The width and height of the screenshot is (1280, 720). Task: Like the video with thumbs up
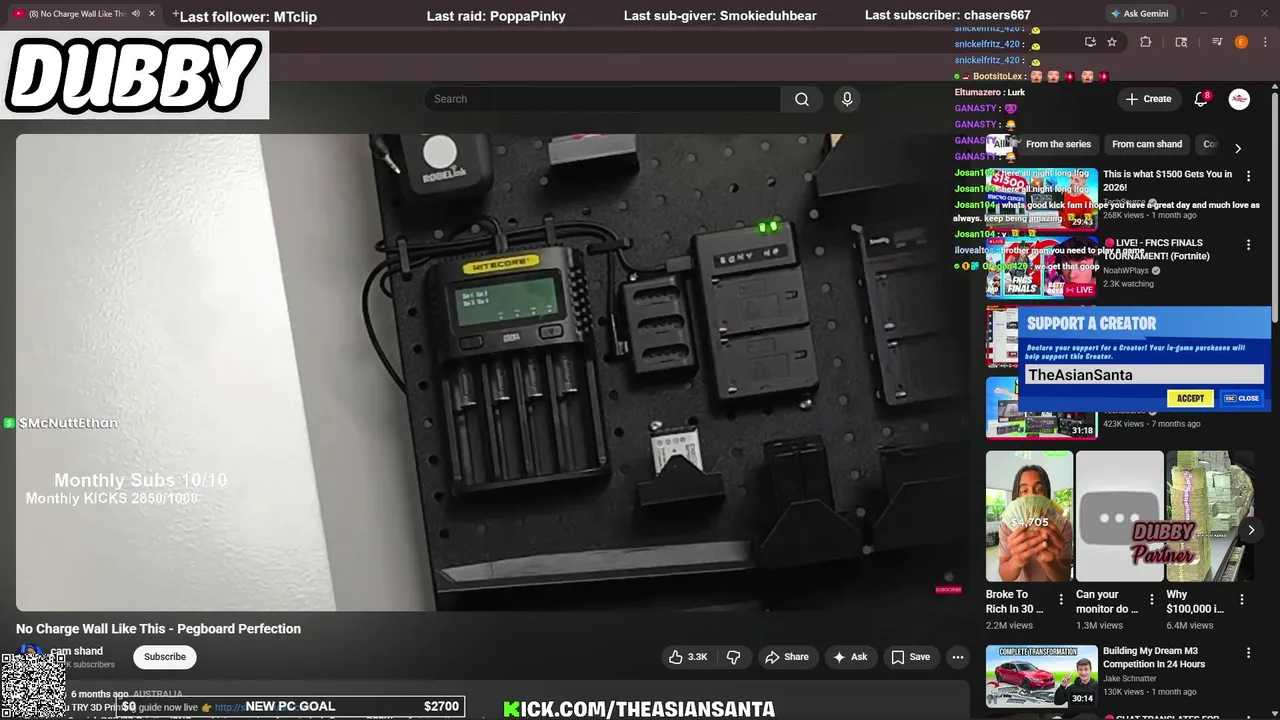pyautogui.click(x=688, y=657)
